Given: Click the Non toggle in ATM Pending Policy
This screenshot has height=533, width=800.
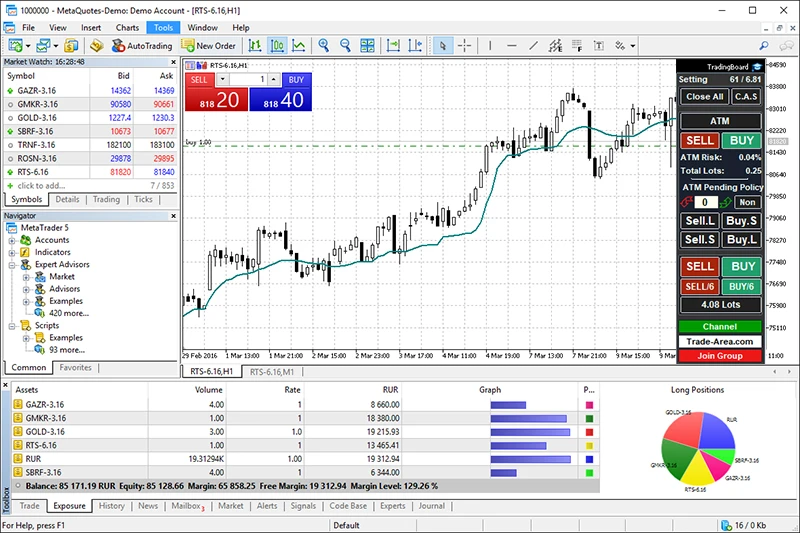Looking at the screenshot, I should coord(747,202).
